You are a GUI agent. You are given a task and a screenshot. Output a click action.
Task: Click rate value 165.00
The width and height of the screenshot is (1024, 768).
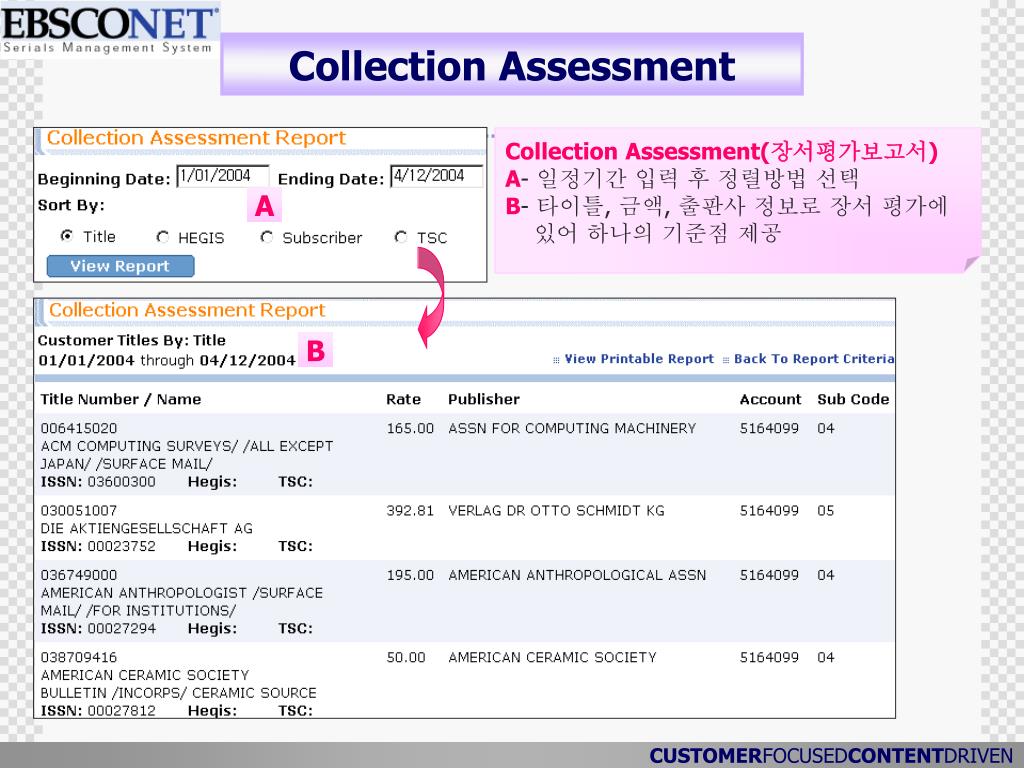pyautogui.click(x=410, y=428)
